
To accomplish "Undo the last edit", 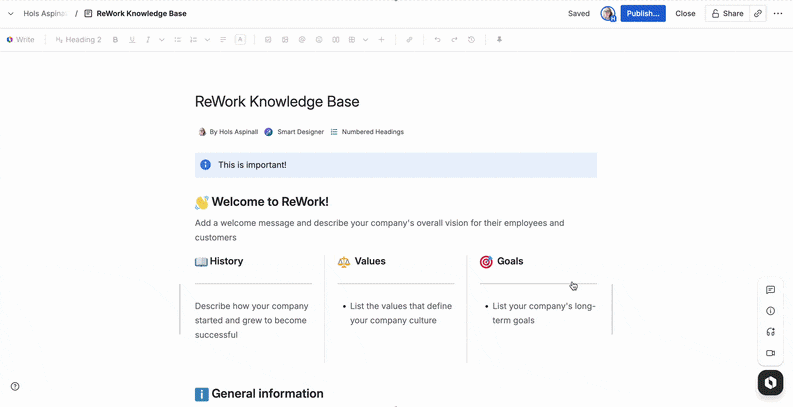I will tap(437, 39).
